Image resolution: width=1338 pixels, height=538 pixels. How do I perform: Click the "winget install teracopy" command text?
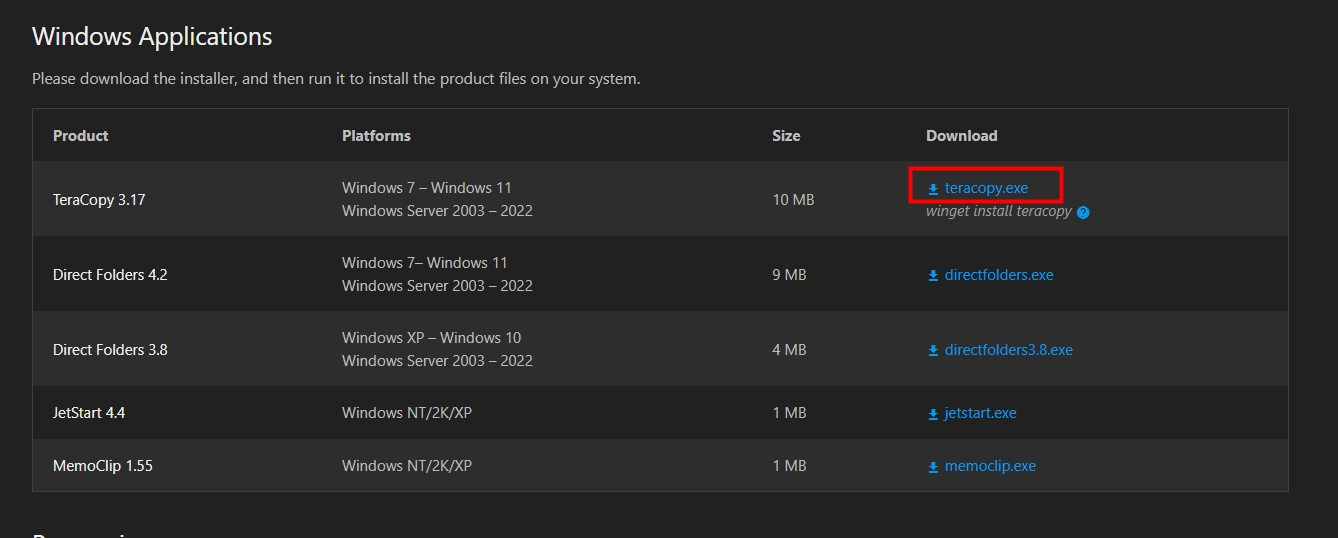998,212
